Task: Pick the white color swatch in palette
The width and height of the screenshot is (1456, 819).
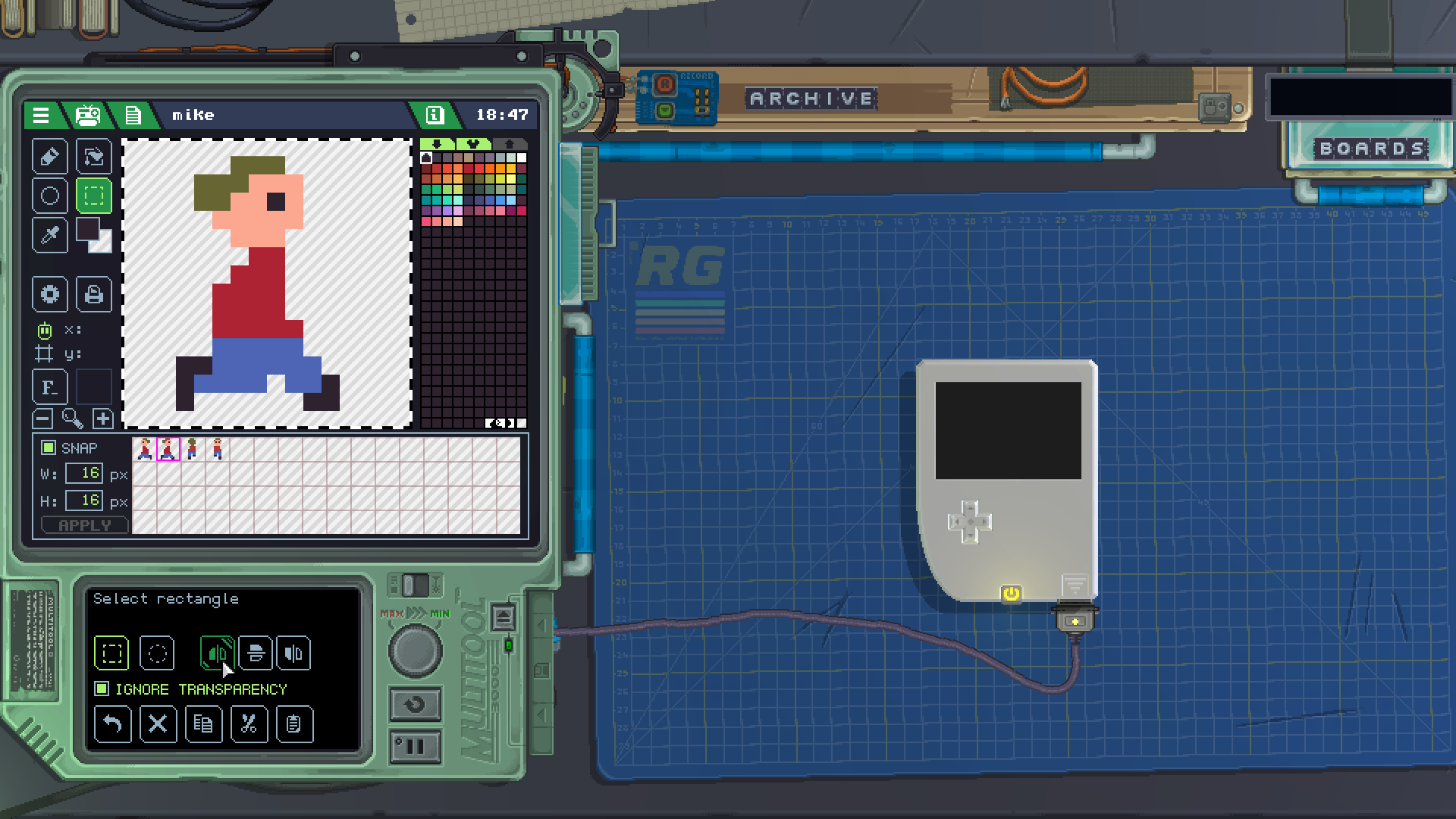Action: click(522, 158)
